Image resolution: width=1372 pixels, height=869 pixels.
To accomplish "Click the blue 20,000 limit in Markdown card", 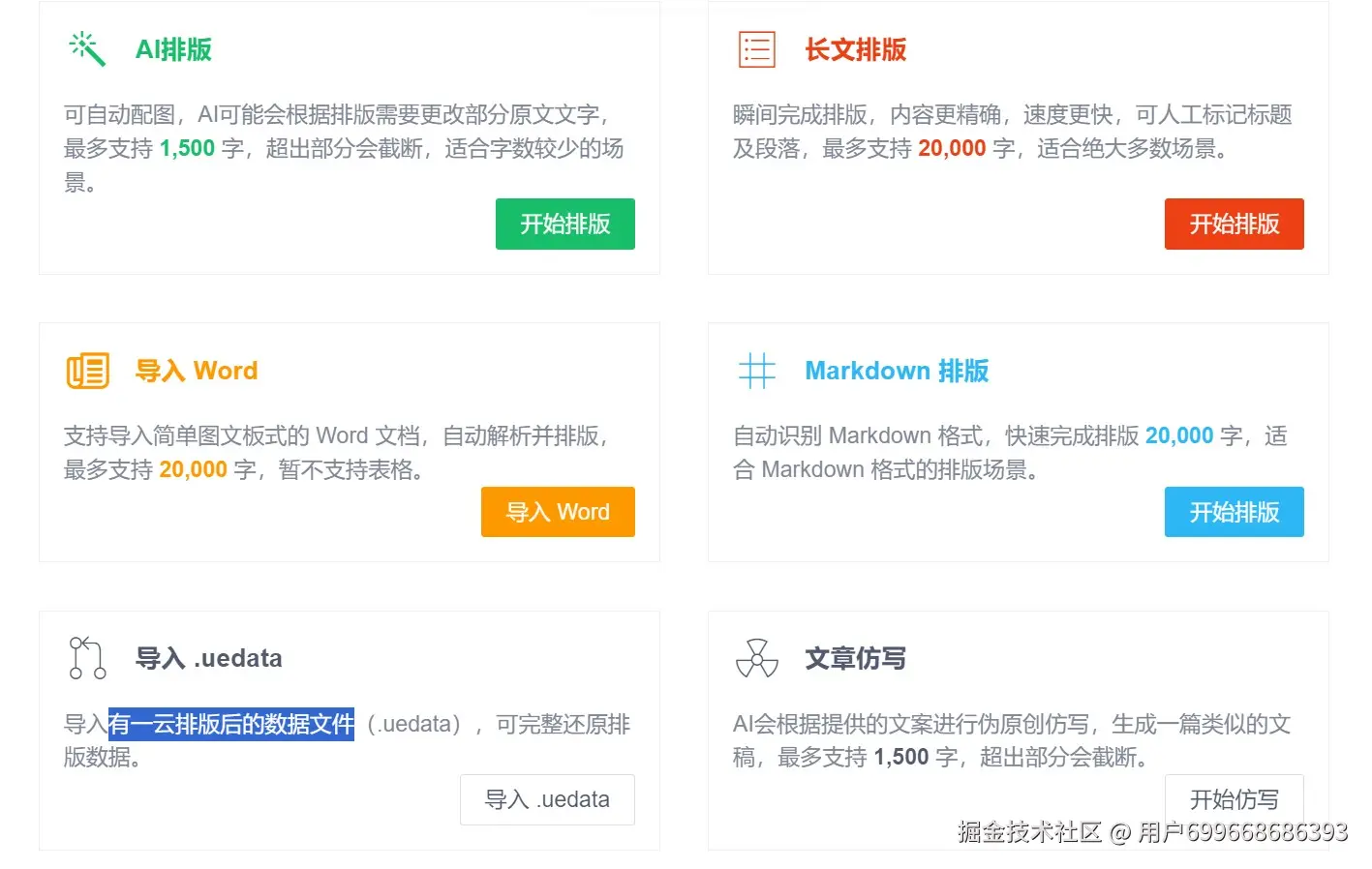I will click(x=1179, y=435).
